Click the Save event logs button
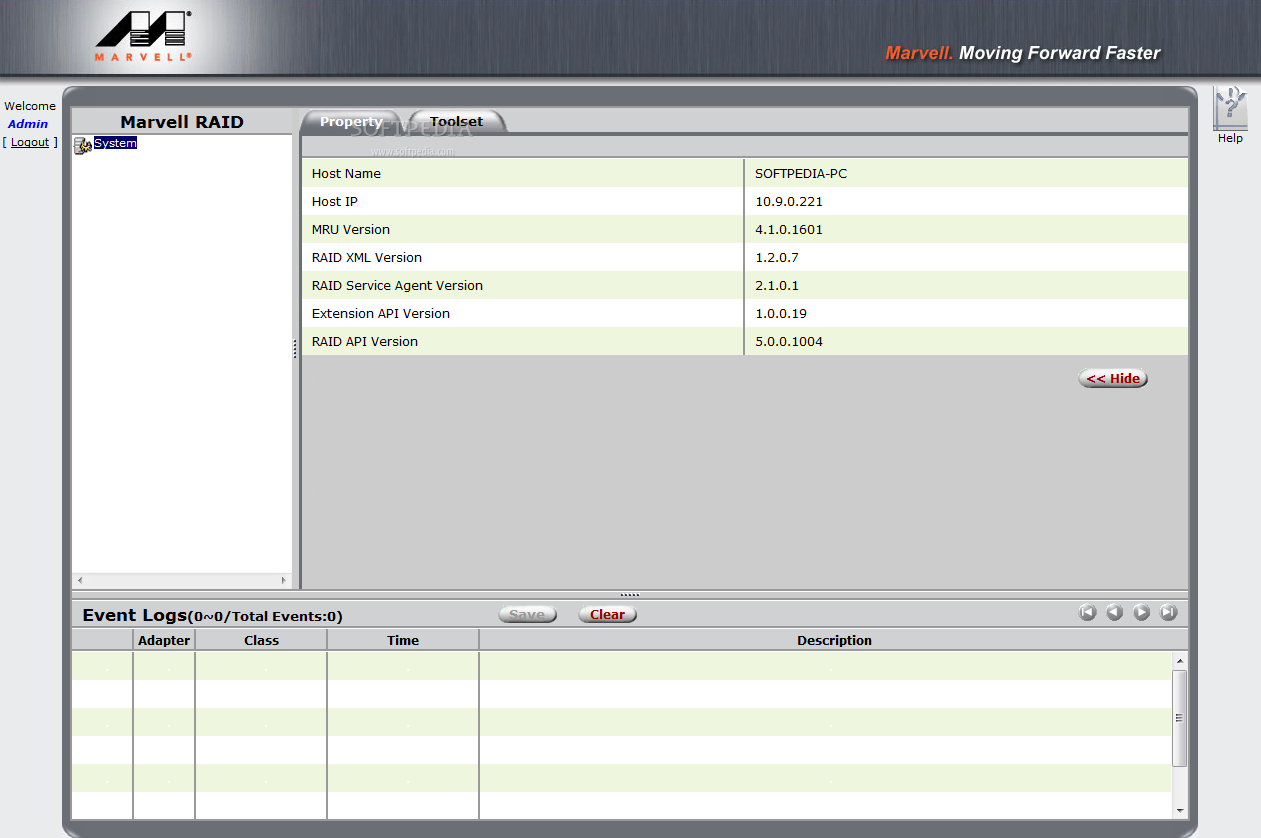 pos(527,614)
